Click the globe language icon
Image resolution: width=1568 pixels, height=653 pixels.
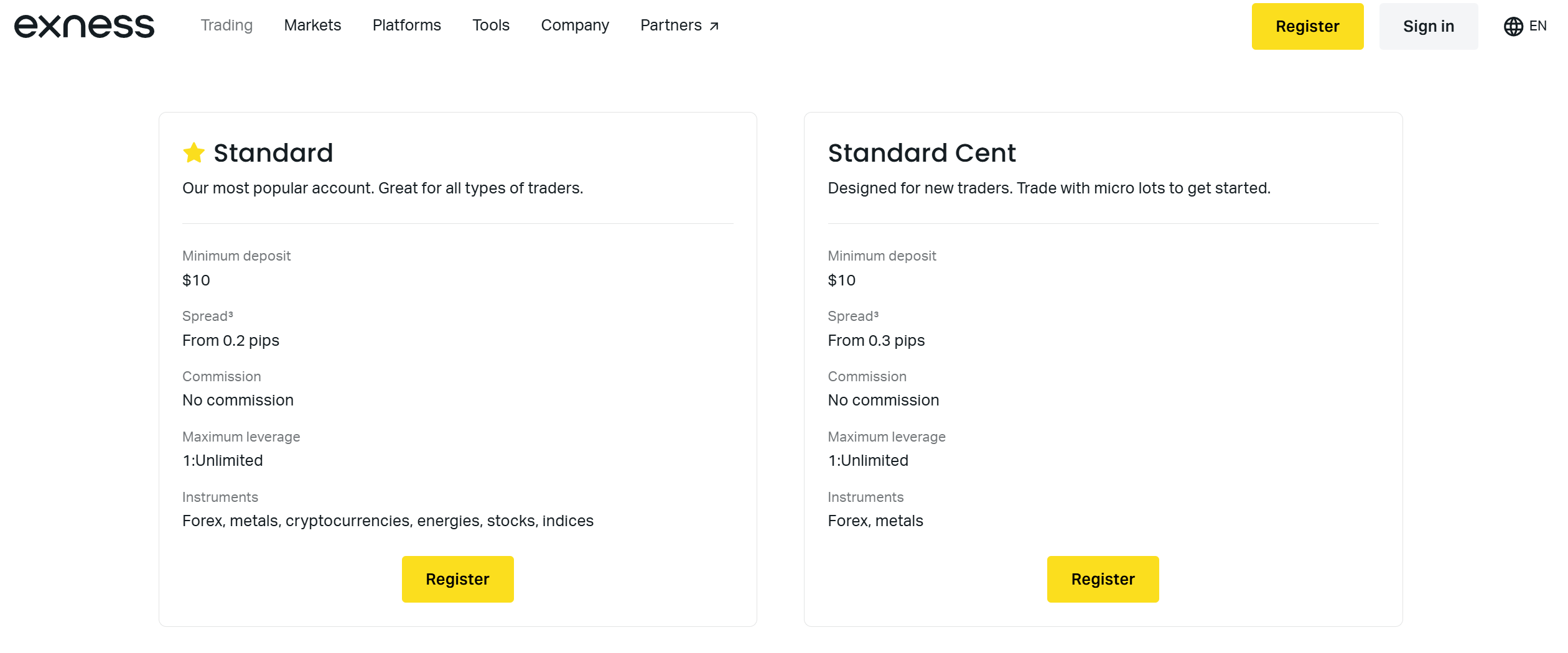tap(1513, 26)
